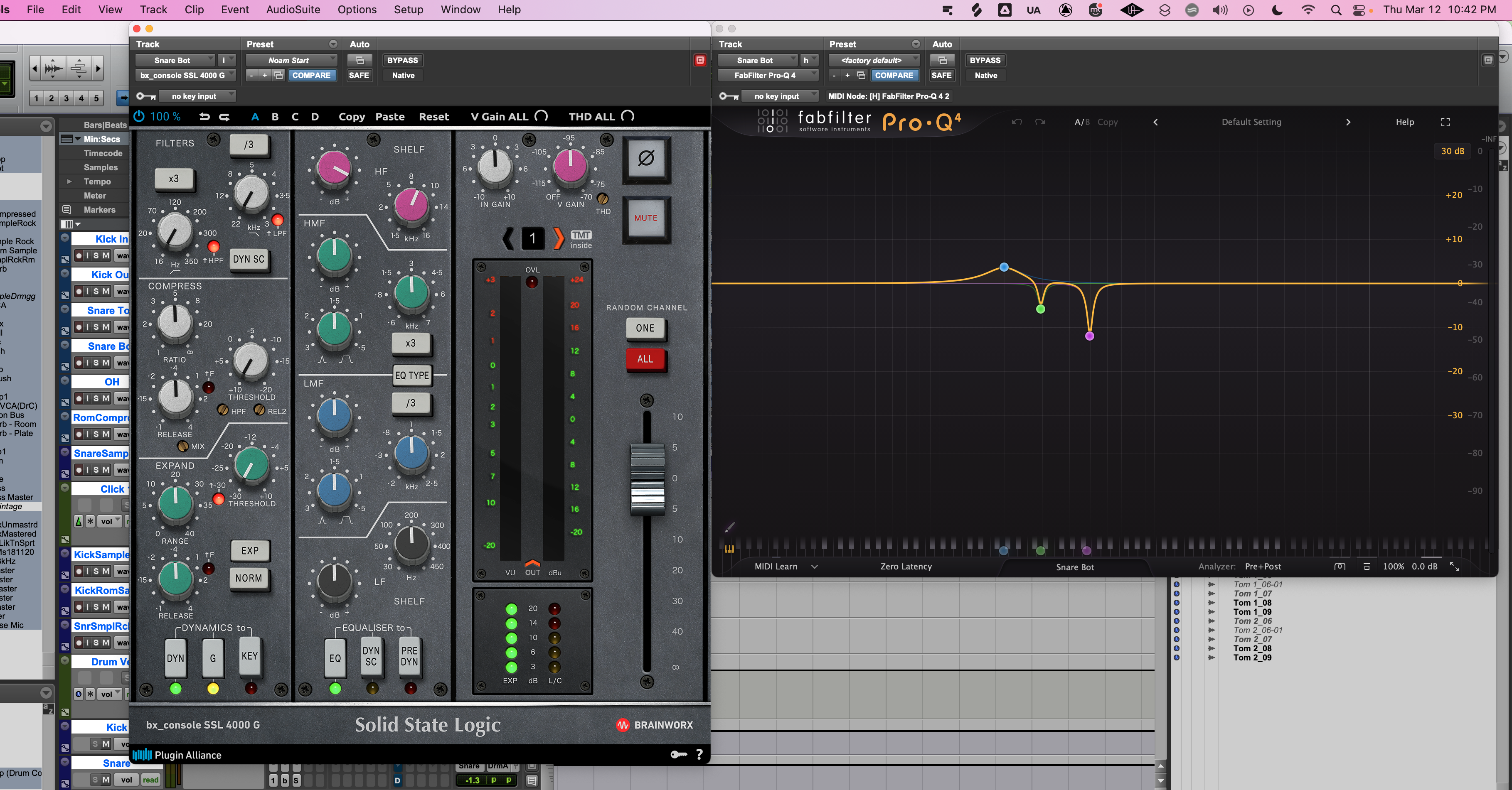Image resolution: width=1512 pixels, height=790 pixels.
Task: Toggle the EQ in button
Action: (x=335, y=659)
